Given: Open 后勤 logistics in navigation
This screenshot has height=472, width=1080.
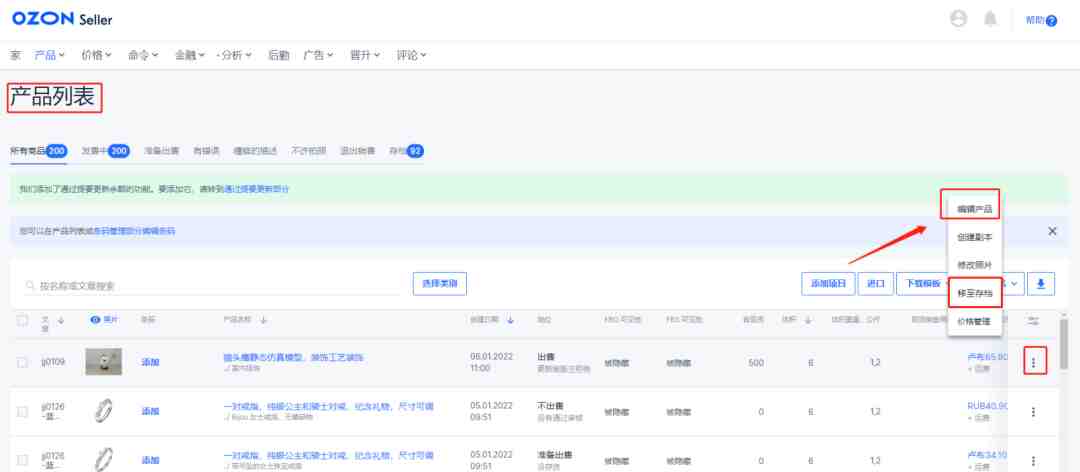Looking at the screenshot, I should click(278, 55).
